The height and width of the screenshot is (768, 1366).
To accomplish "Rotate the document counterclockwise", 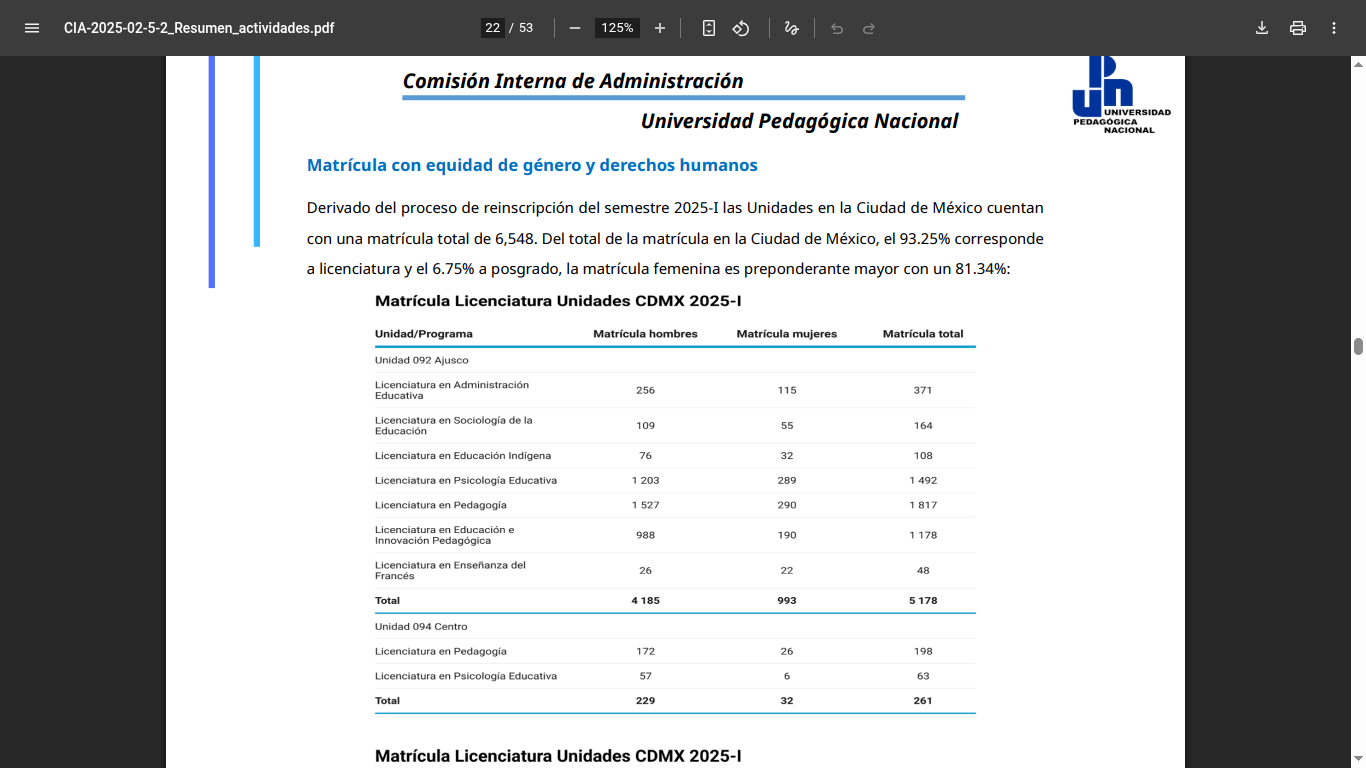I will coord(741,28).
